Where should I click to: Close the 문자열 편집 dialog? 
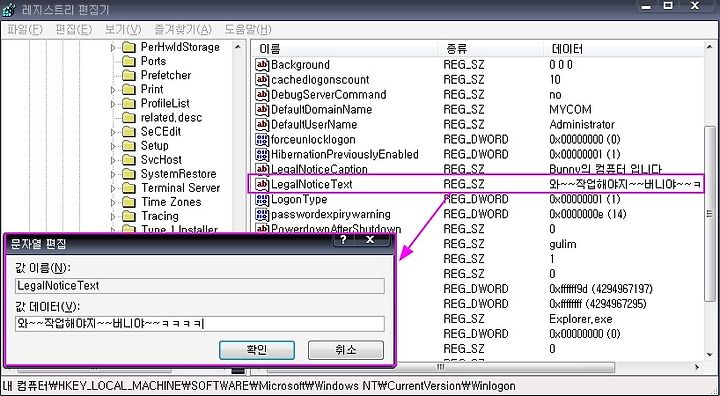tap(370, 240)
